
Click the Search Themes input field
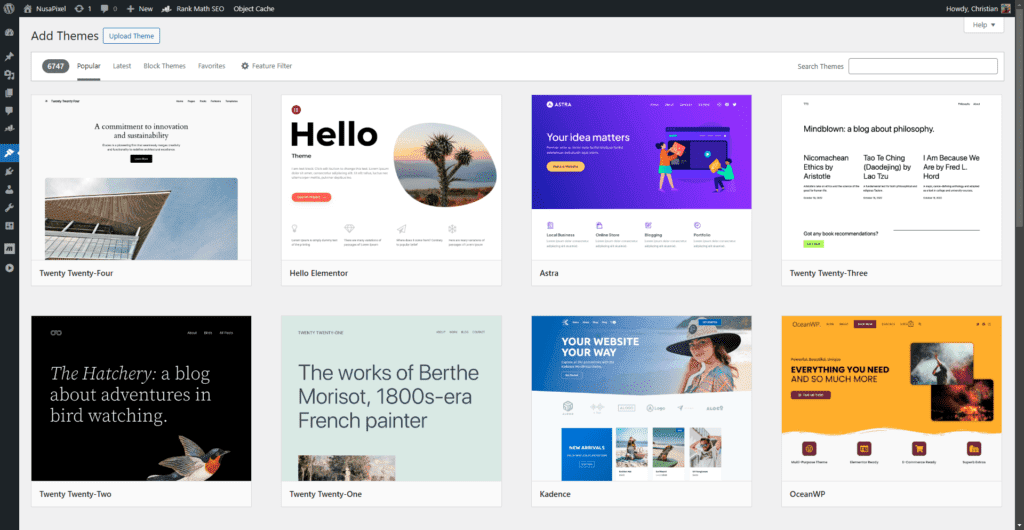[922, 66]
